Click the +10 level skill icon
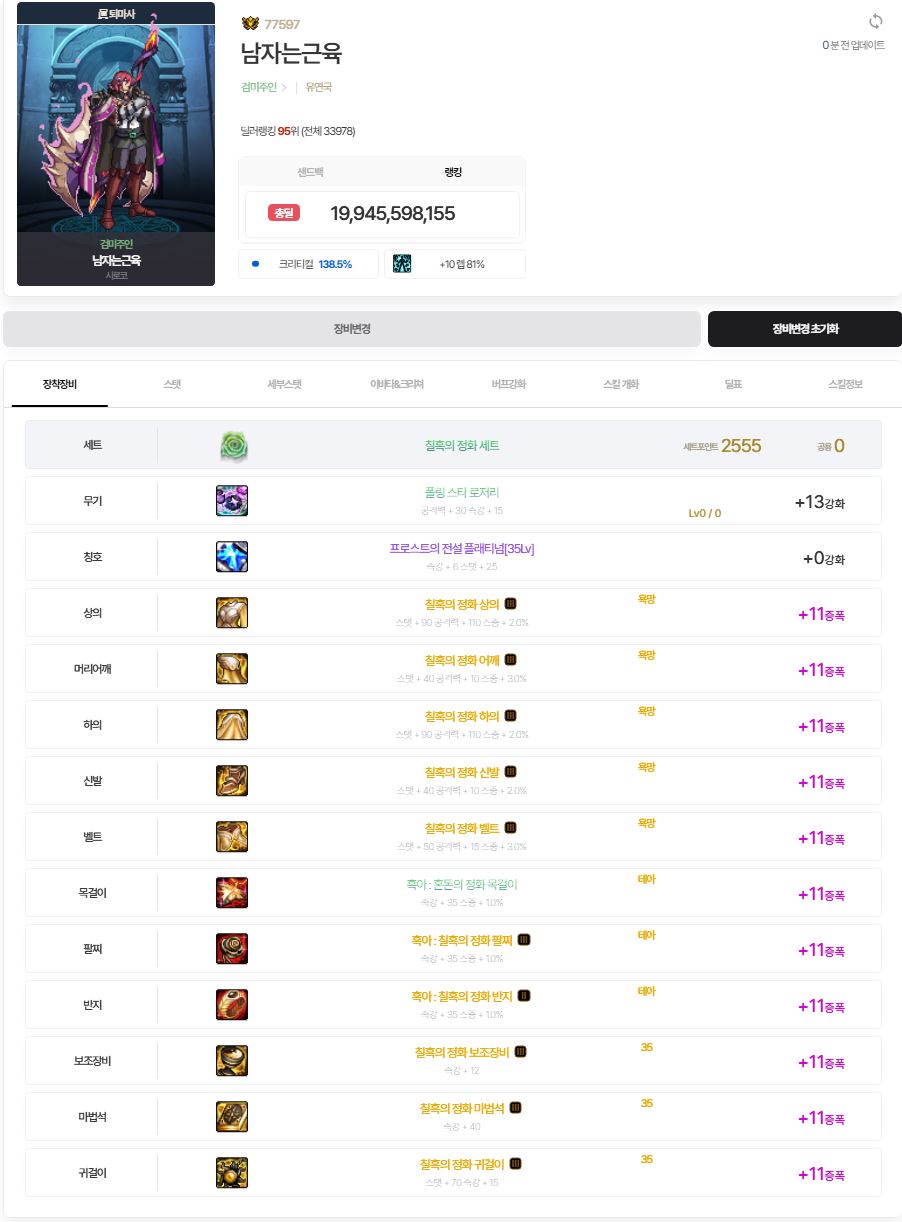Viewport: 902px width, 1222px height. coord(402,264)
